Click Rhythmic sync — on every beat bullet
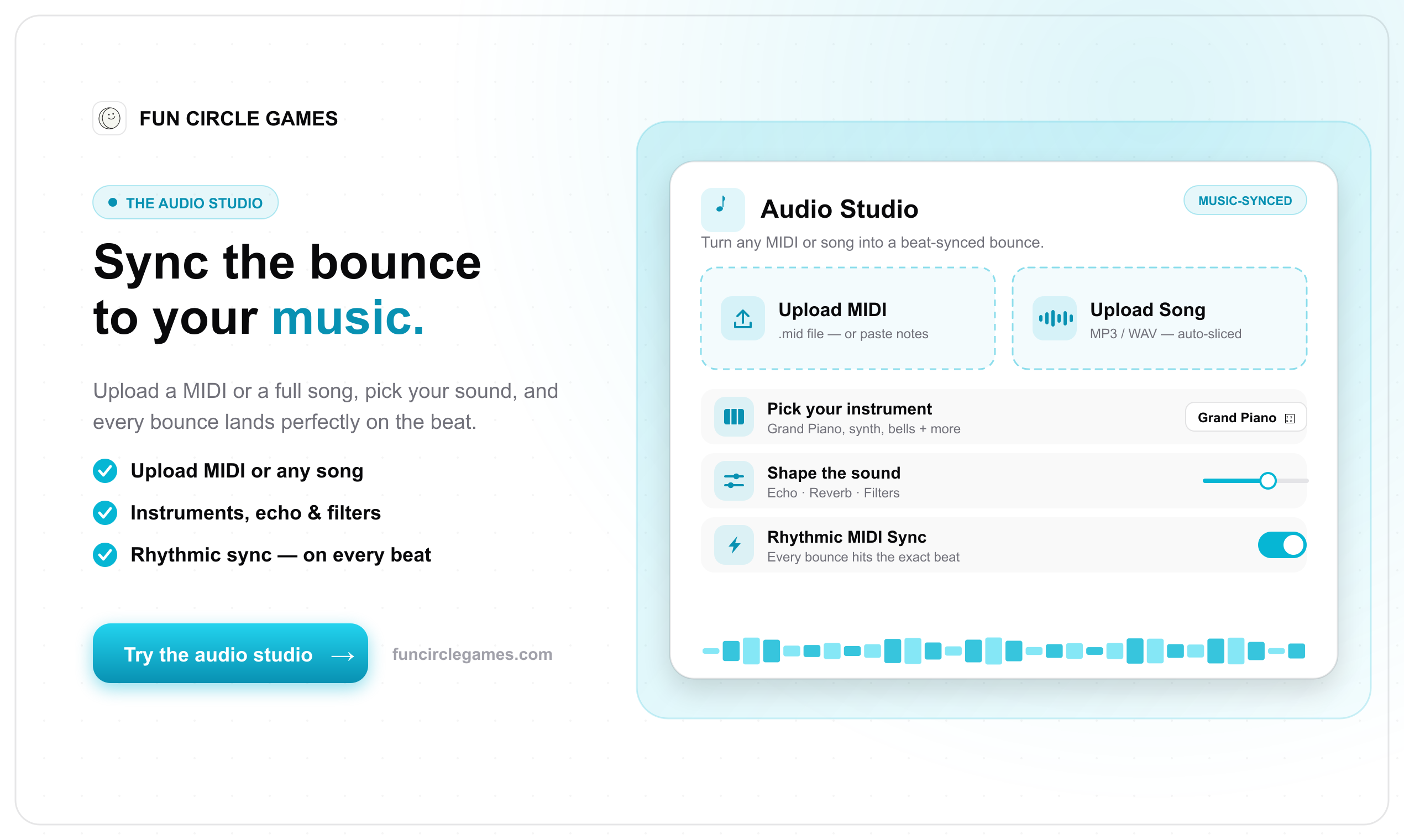 [x=280, y=555]
